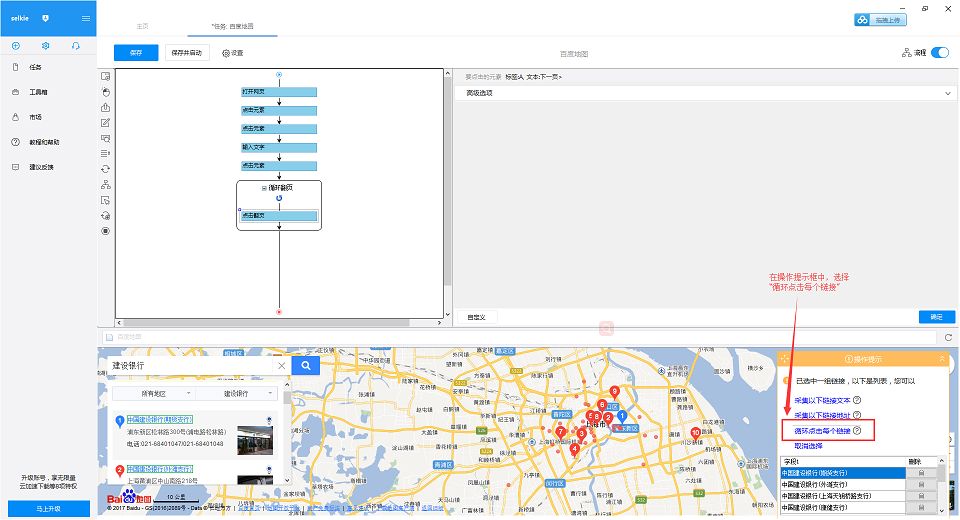Select the mouse click-element tool icon
This screenshot has width=960, height=520.
pyautogui.click(x=105, y=92)
